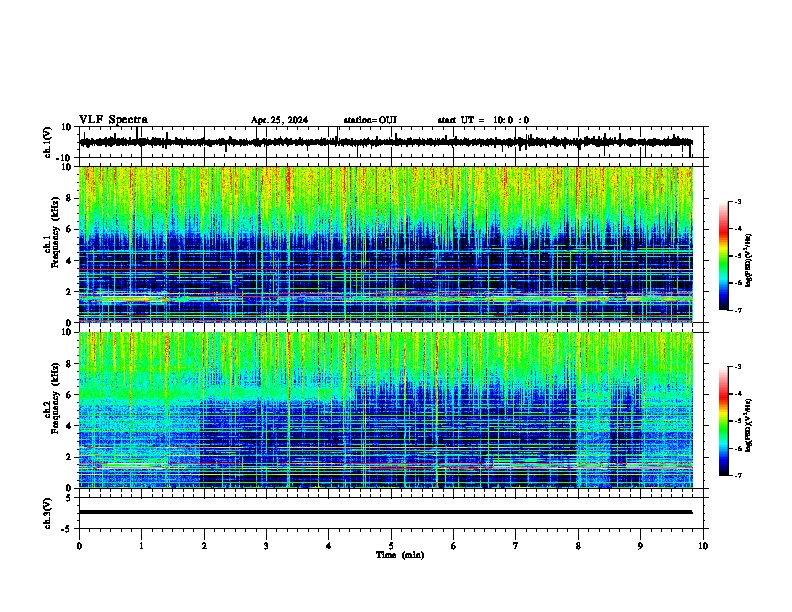
Task: Click tick label 9 on Time axis
Action: click(640, 546)
